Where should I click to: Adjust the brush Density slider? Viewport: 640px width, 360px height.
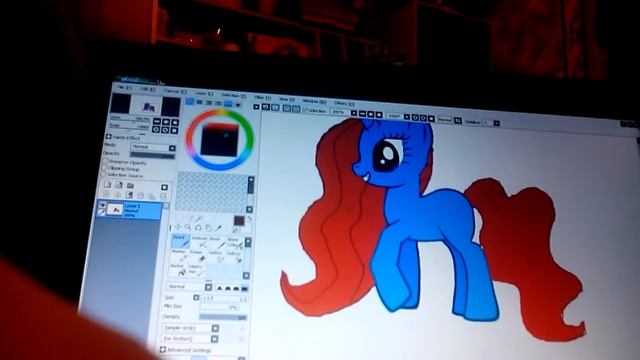[x=223, y=317]
